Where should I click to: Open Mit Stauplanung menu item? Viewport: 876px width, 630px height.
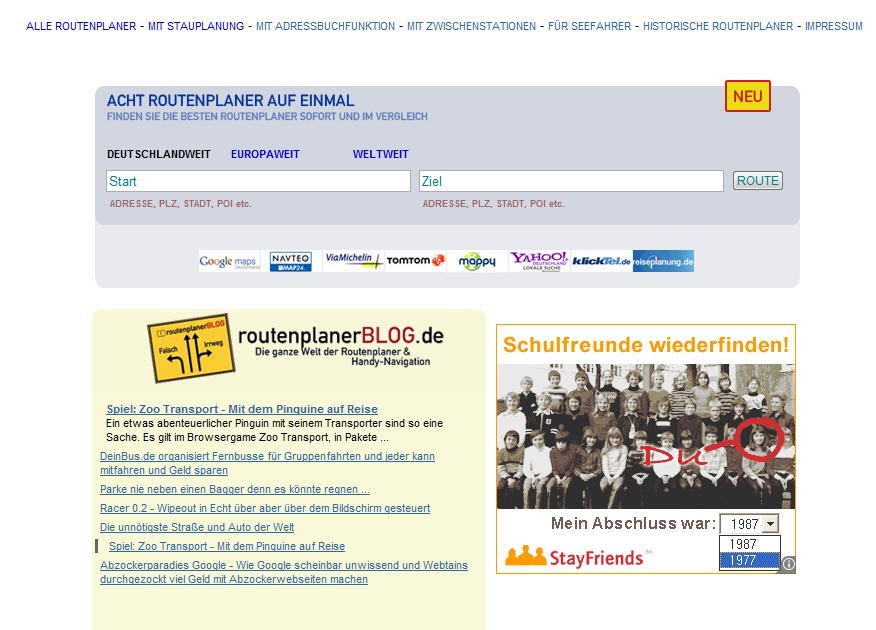pos(196,26)
